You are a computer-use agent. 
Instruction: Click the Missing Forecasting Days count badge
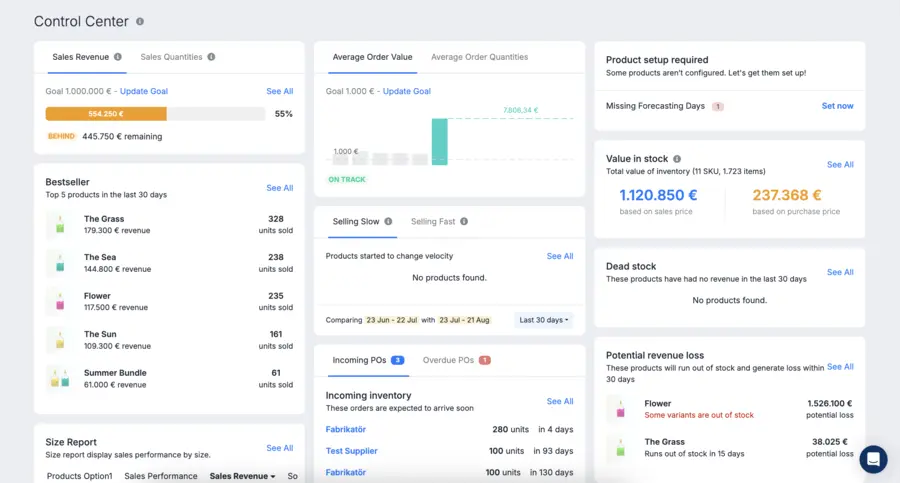[x=717, y=106]
